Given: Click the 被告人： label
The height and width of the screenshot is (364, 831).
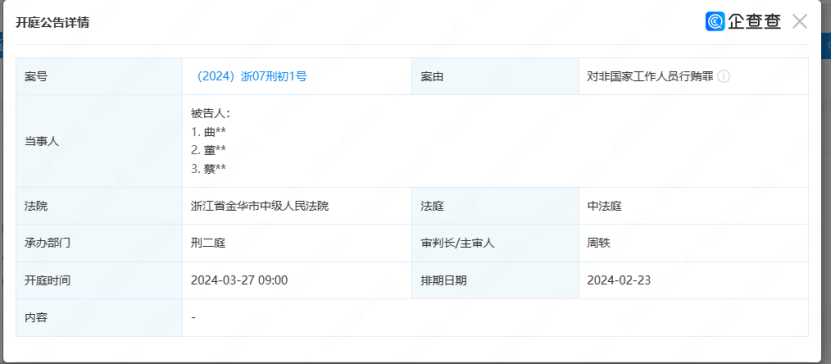Looking at the screenshot, I should (x=211, y=113).
